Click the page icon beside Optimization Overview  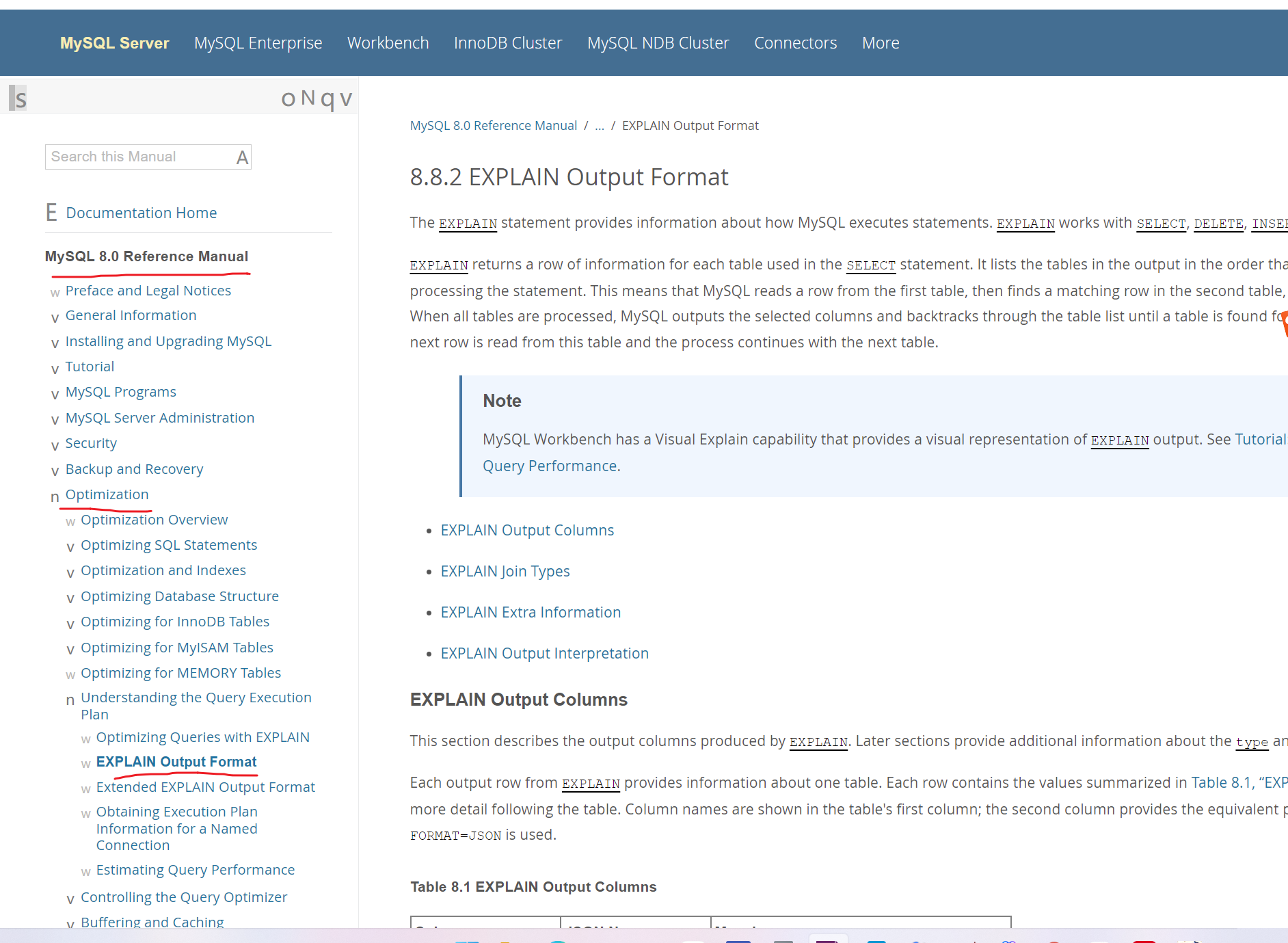[x=70, y=521]
